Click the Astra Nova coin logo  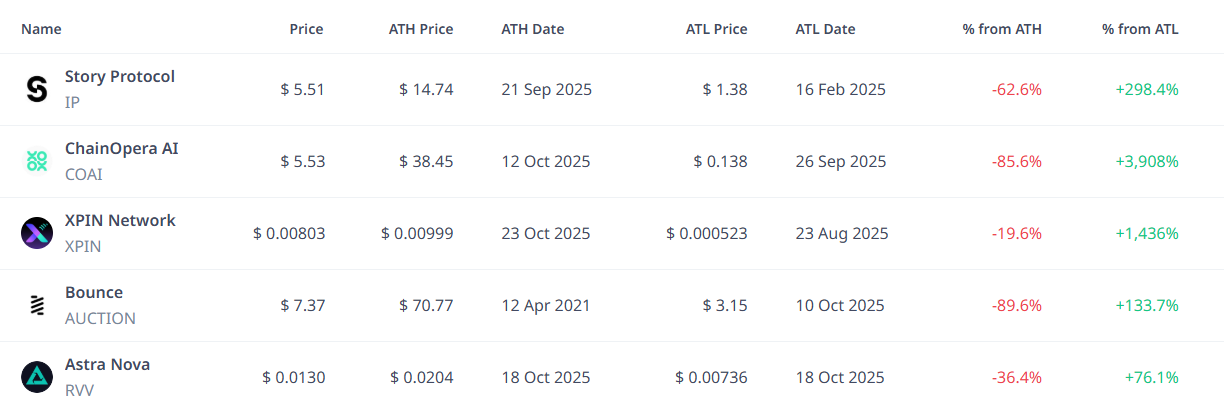click(x=37, y=377)
